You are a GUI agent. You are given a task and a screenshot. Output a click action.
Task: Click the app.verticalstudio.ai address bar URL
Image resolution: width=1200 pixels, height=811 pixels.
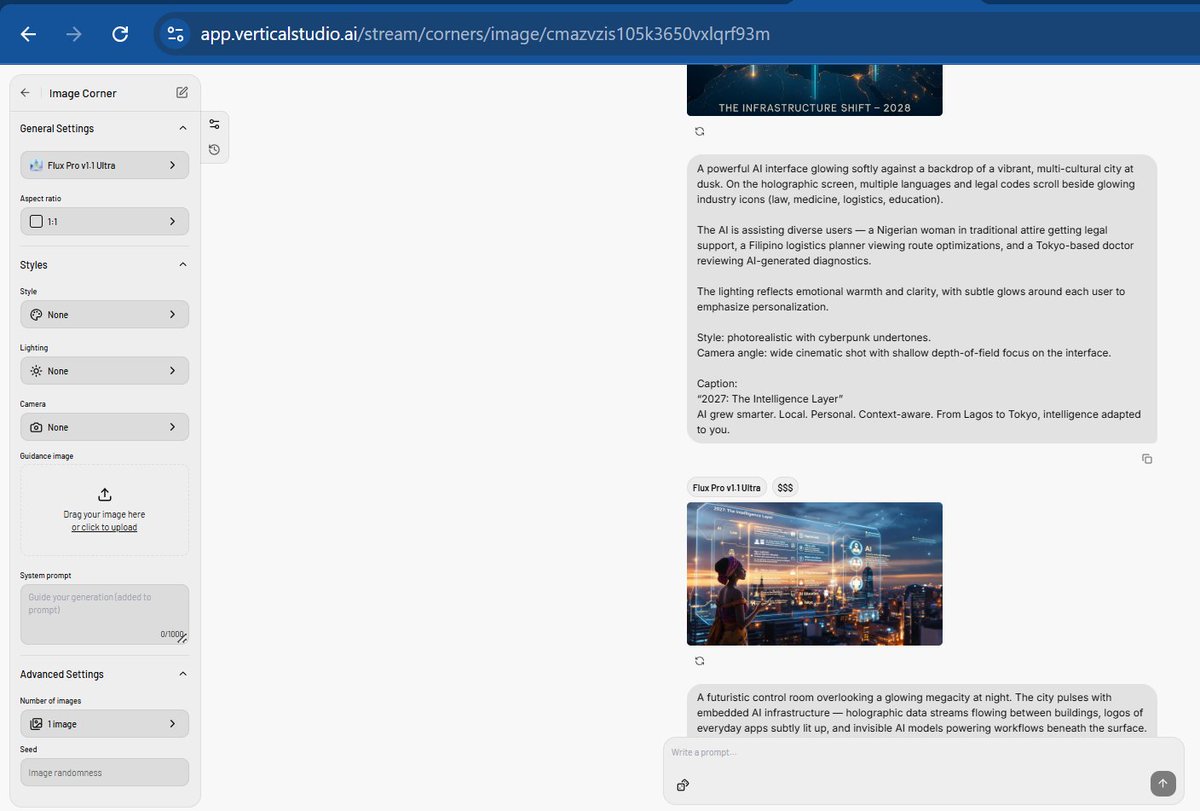485,34
